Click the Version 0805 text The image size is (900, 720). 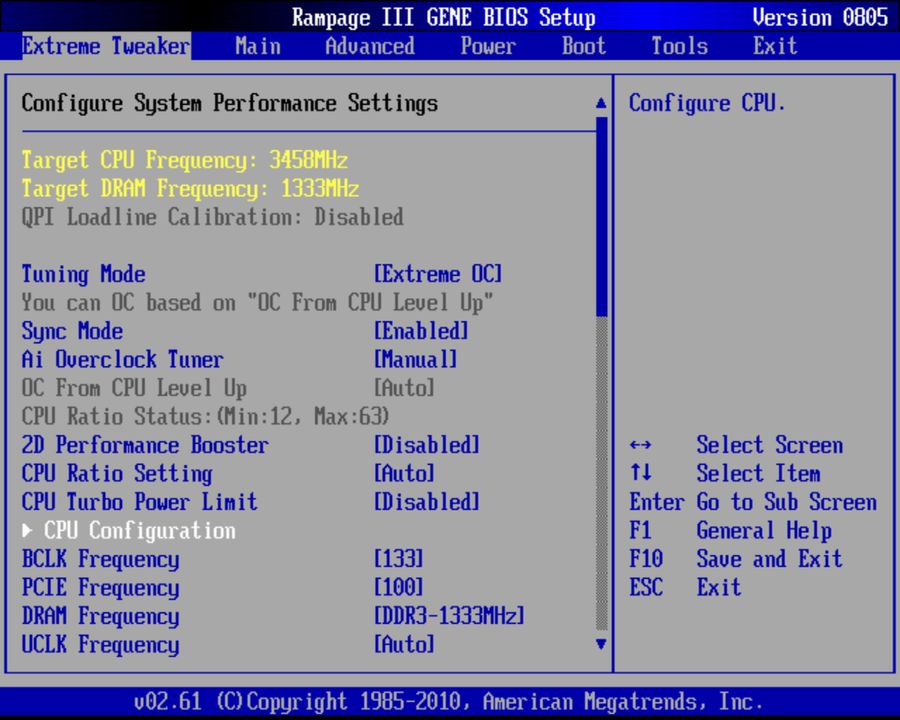point(820,17)
